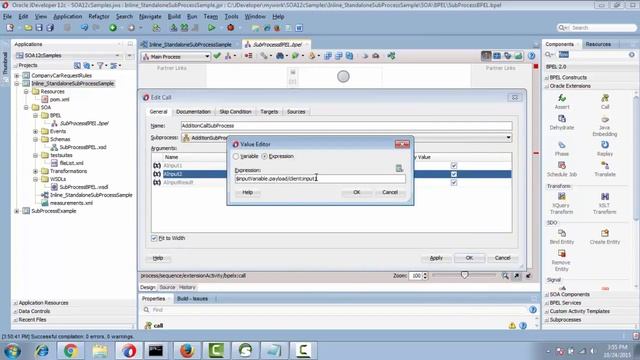
Task: Open Chrome from the taskbar
Action: coord(71,350)
